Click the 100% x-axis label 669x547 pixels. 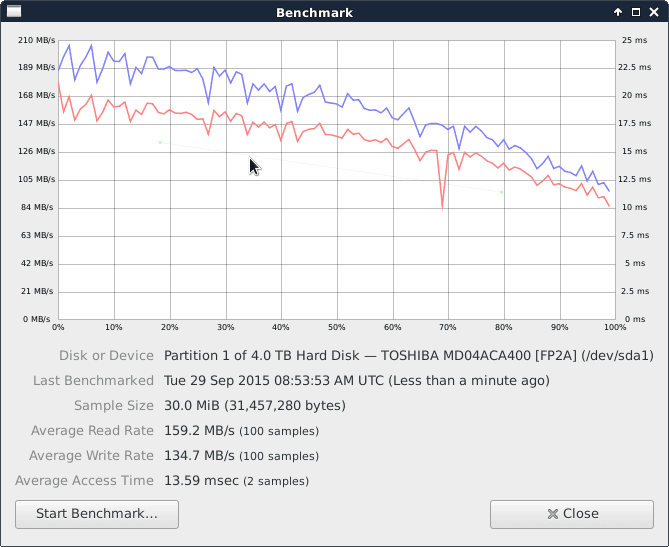click(615, 327)
